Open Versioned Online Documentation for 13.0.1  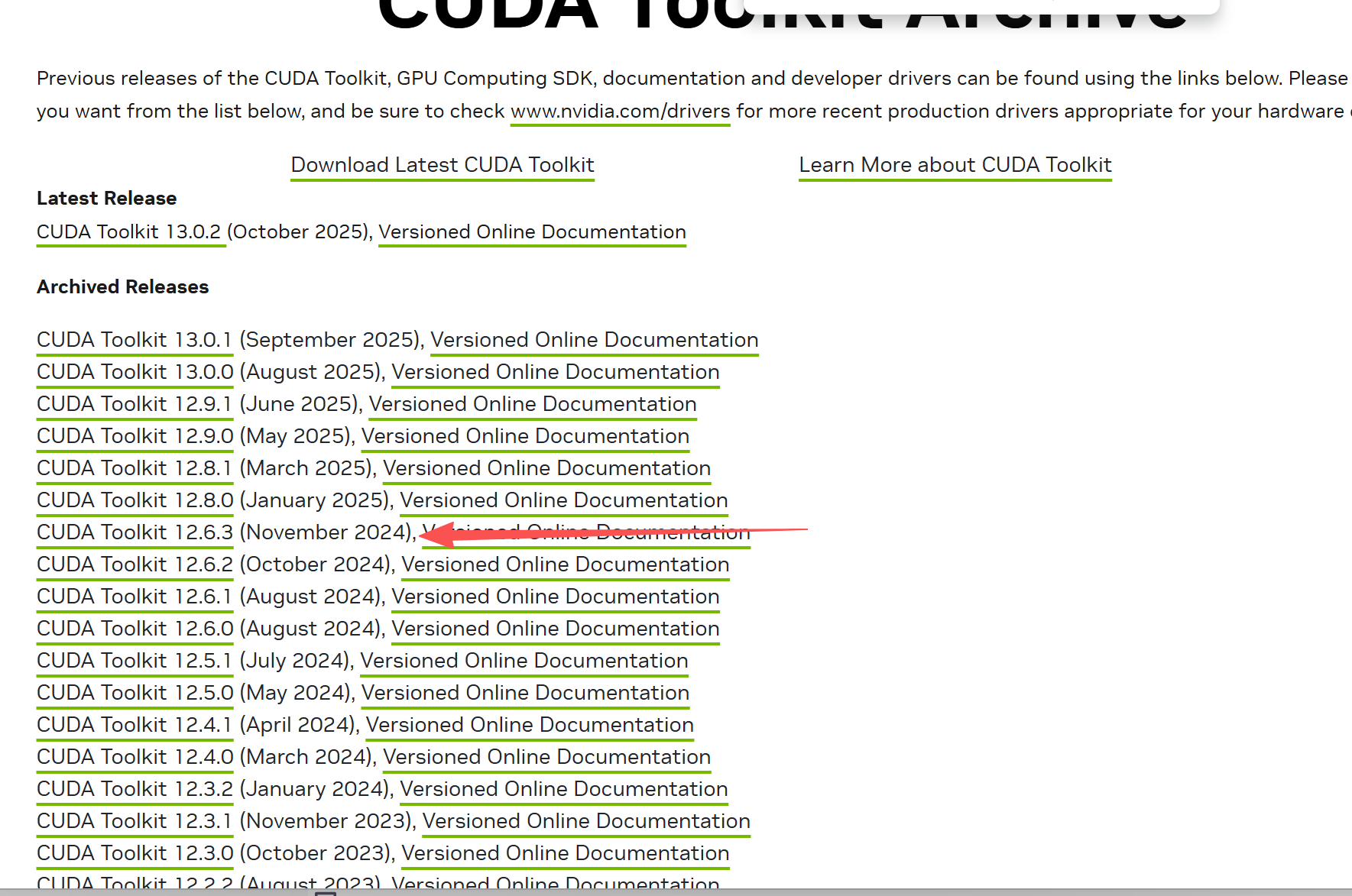tap(595, 340)
